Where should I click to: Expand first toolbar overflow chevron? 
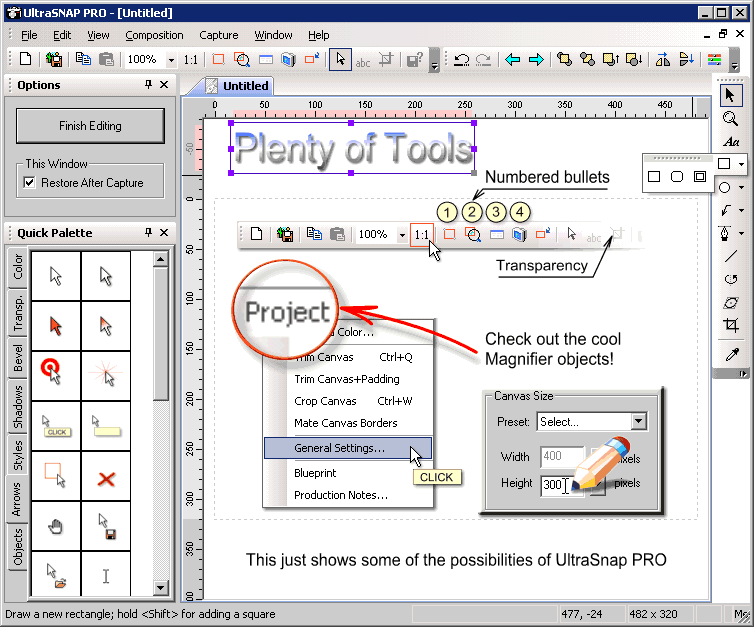(x=434, y=61)
